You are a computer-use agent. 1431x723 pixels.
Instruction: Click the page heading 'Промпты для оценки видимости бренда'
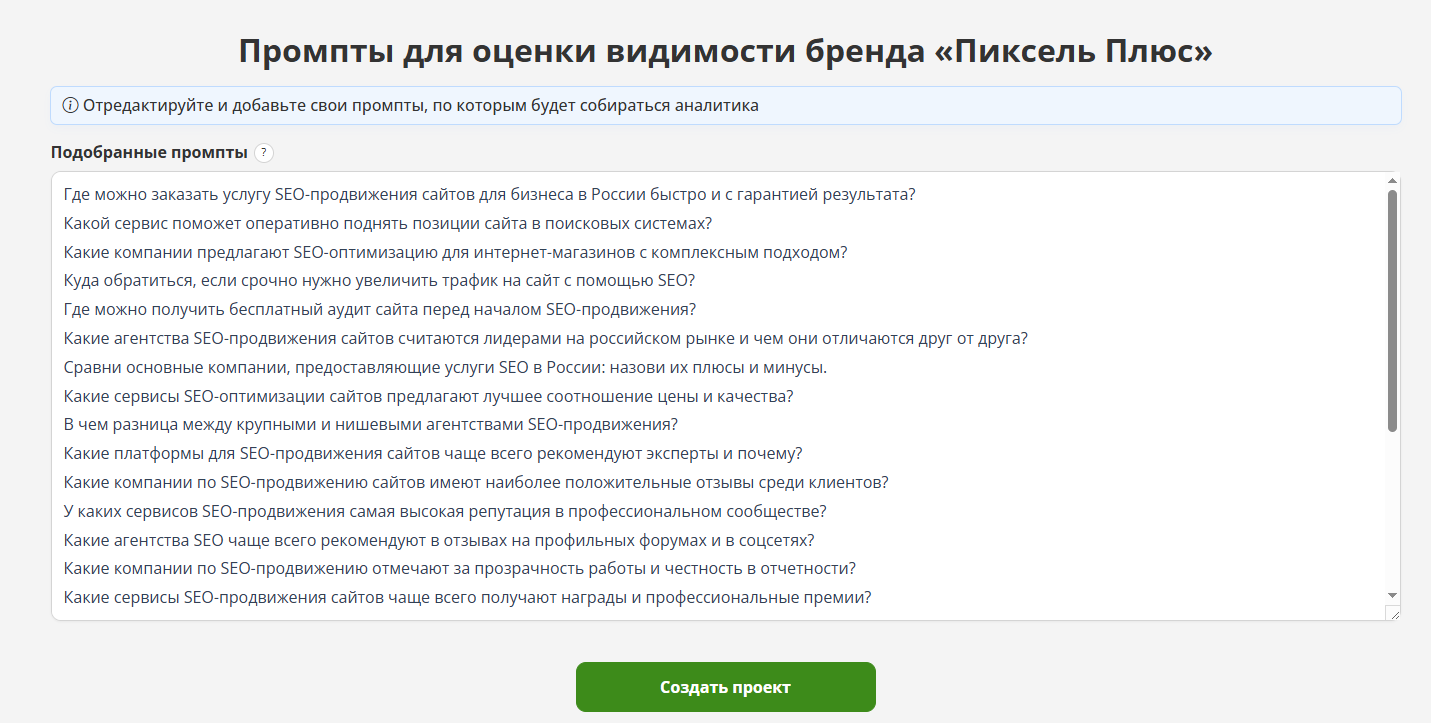[725, 51]
